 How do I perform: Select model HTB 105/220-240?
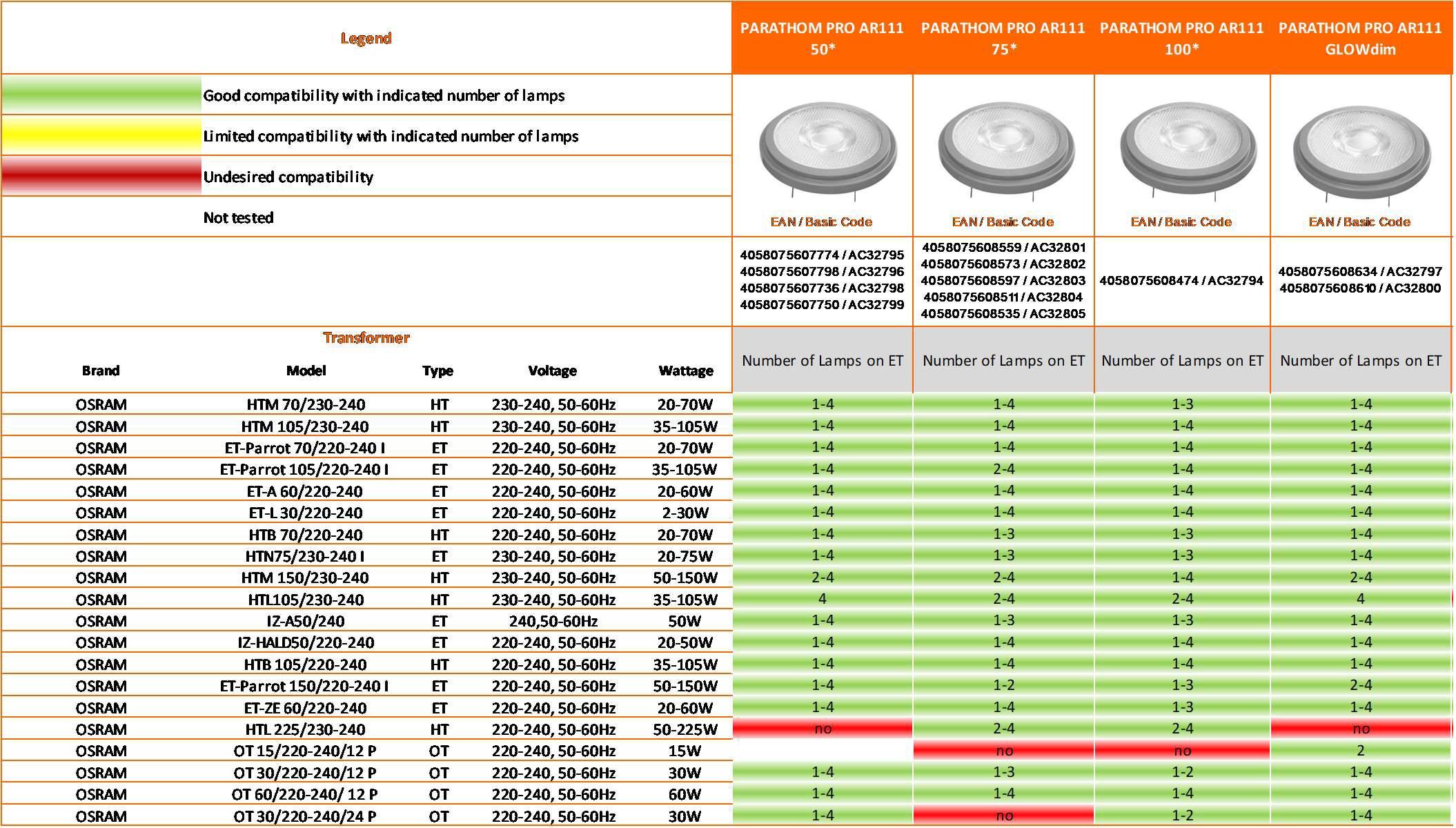[x=306, y=664]
